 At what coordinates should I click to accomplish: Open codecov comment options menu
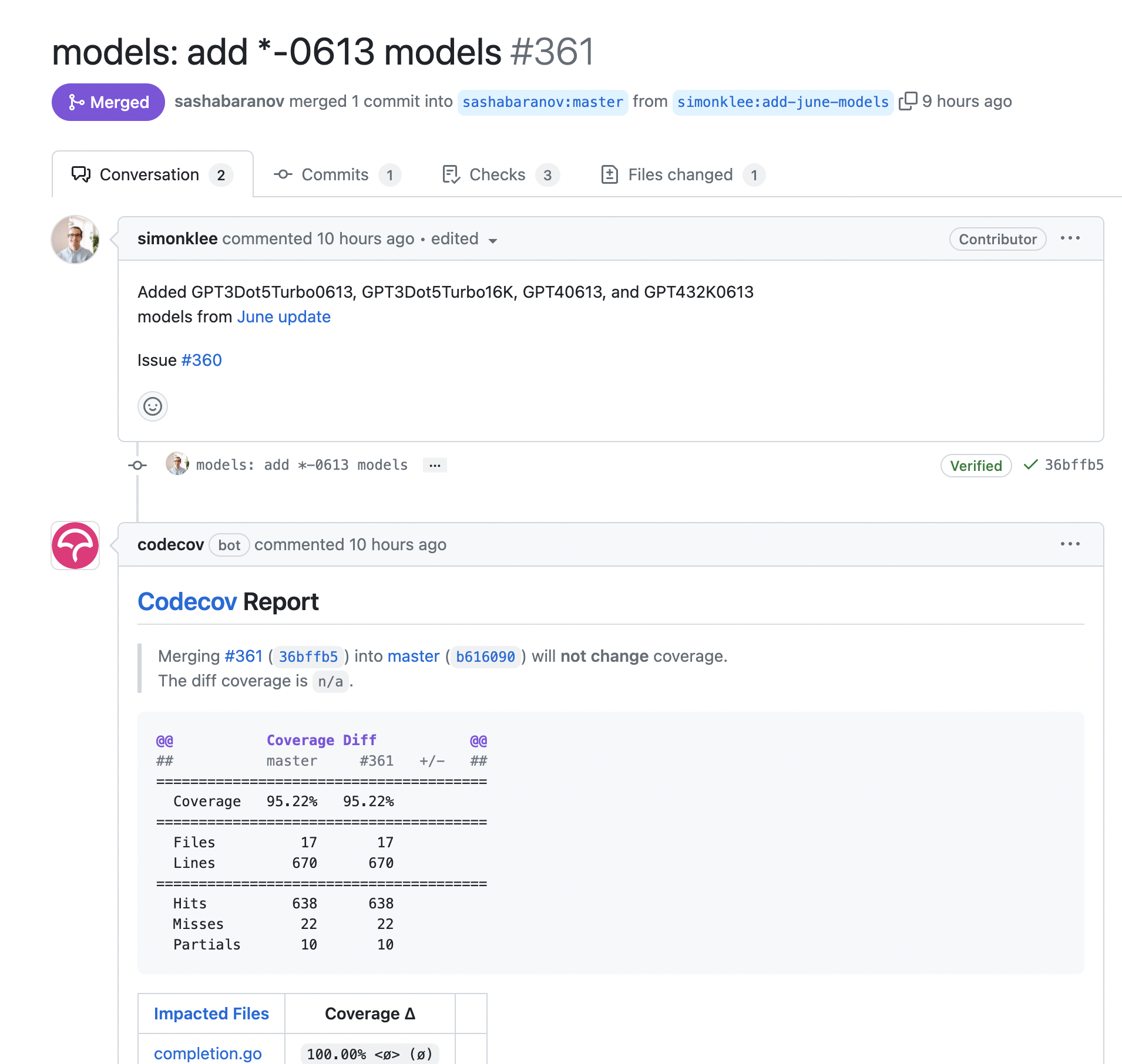1070,544
